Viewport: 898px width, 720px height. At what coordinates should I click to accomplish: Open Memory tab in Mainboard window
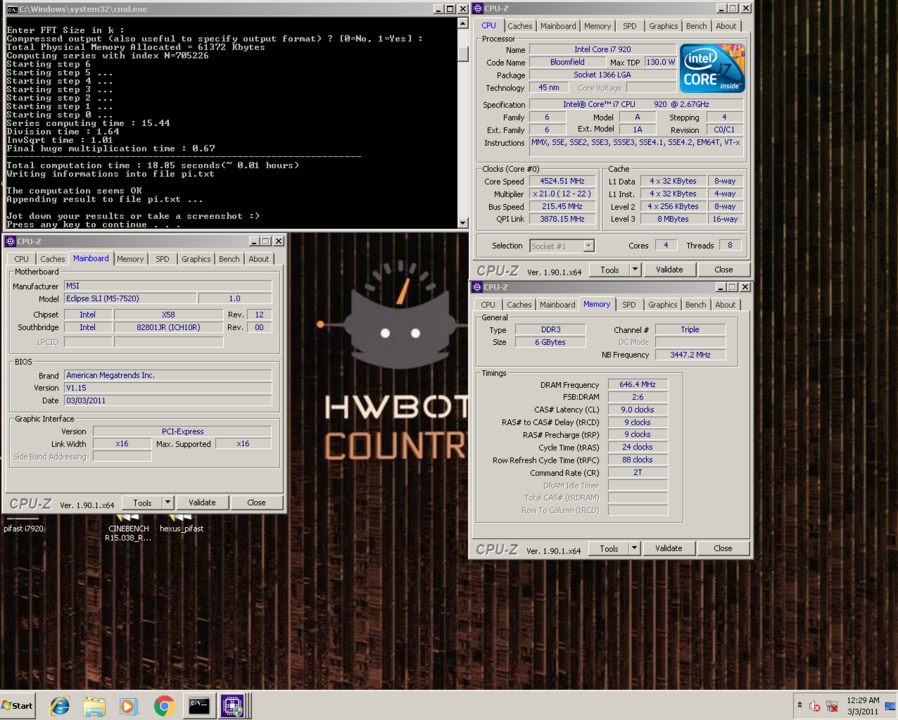(130, 259)
